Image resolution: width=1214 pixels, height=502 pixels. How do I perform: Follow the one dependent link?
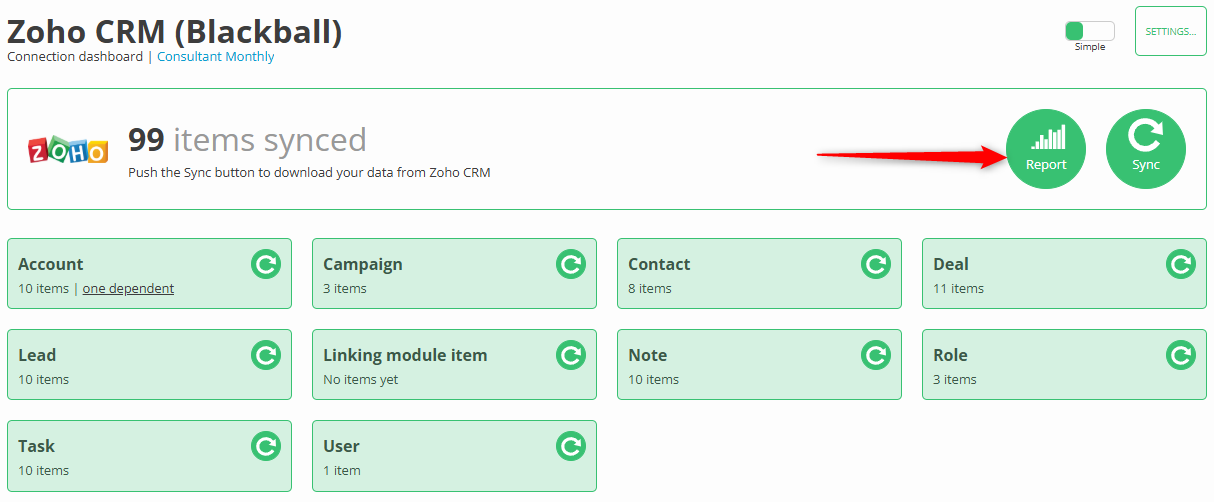tap(128, 289)
